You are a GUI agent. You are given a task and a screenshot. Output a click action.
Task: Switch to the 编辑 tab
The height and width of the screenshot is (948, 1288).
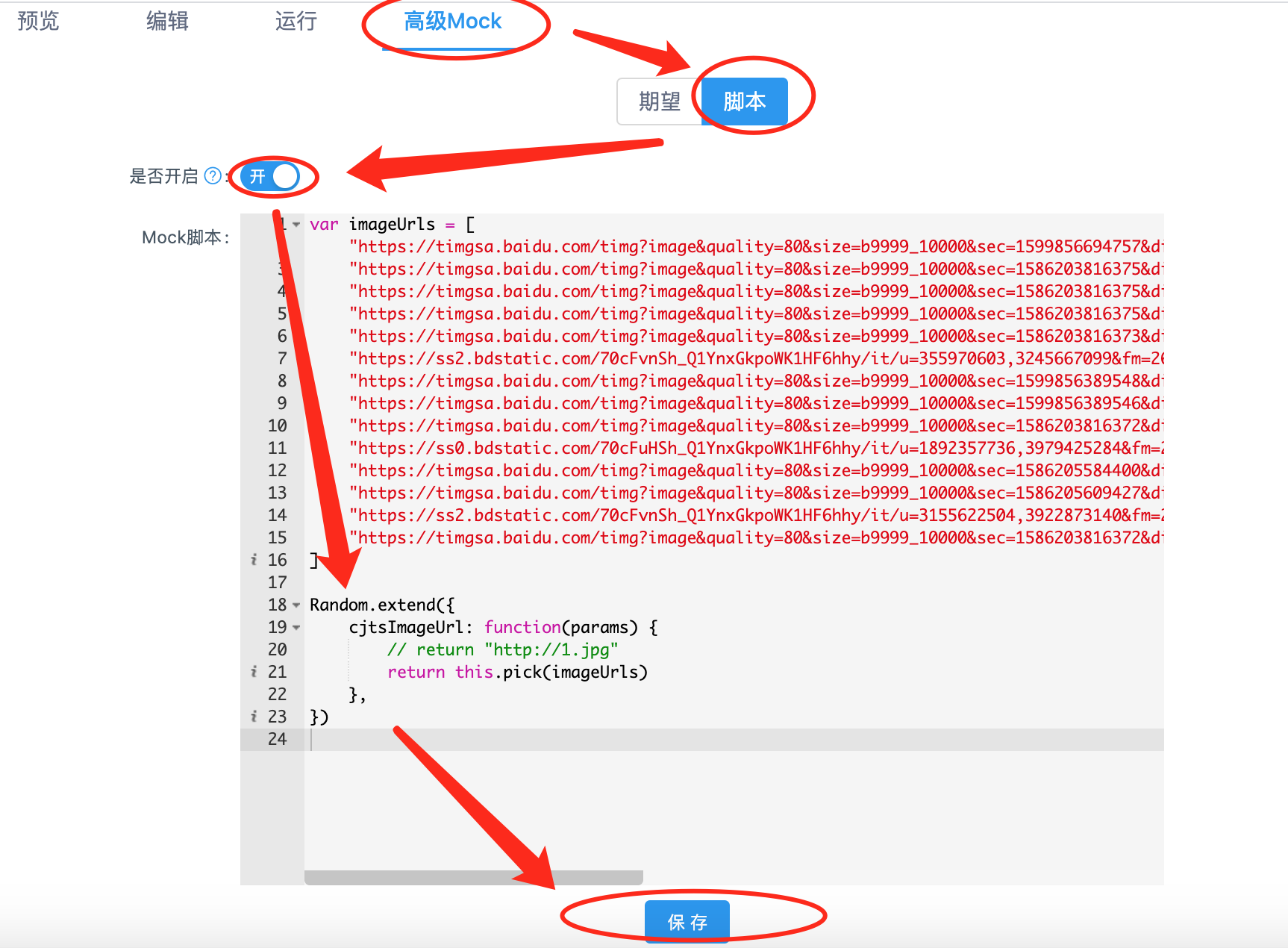(x=167, y=21)
